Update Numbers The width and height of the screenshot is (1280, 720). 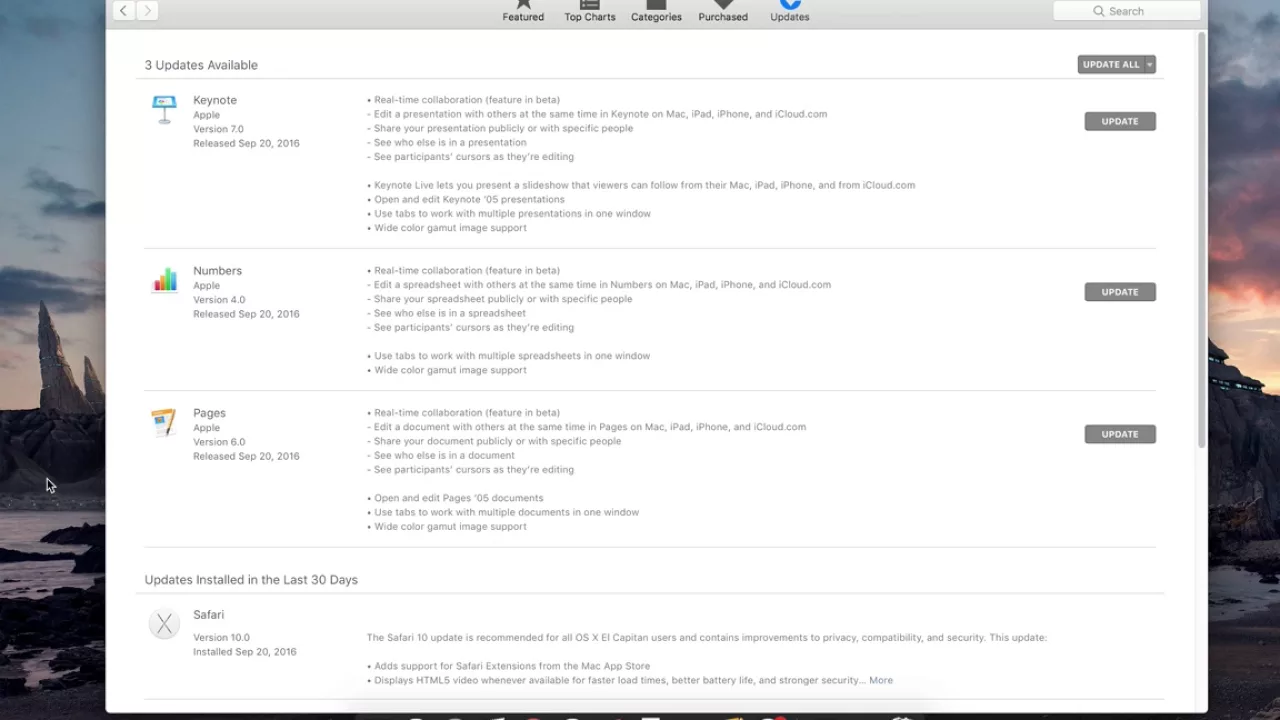pos(1120,292)
